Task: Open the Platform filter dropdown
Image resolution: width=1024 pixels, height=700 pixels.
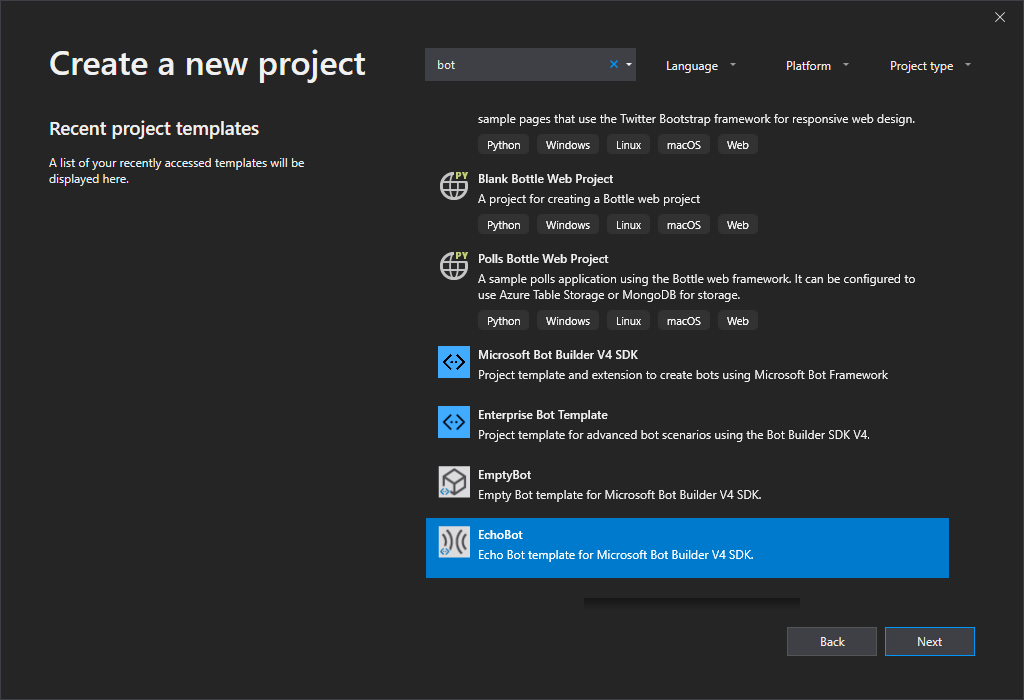Action: click(817, 65)
